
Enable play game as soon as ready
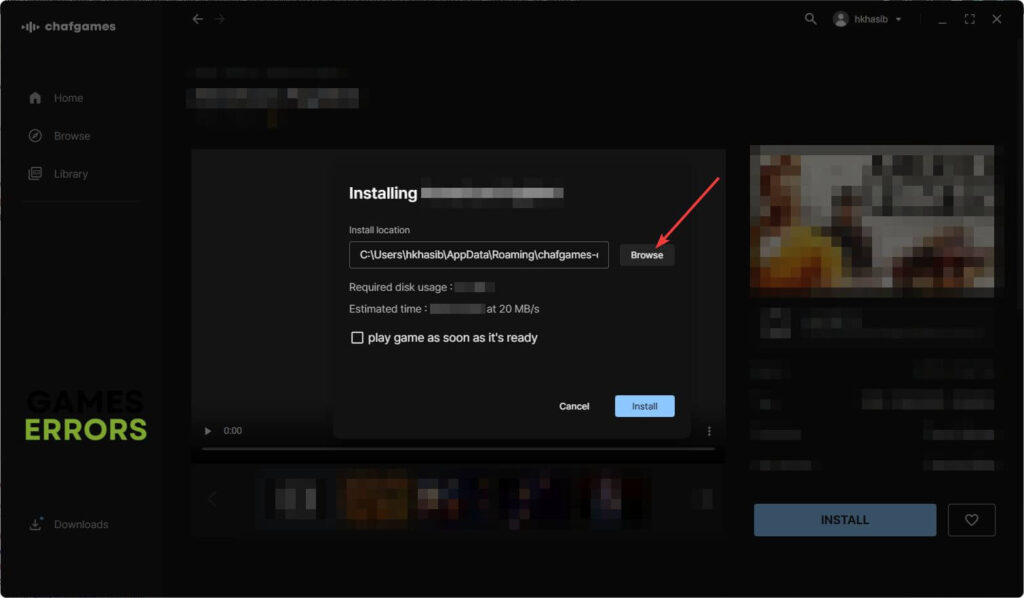coord(357,338)
